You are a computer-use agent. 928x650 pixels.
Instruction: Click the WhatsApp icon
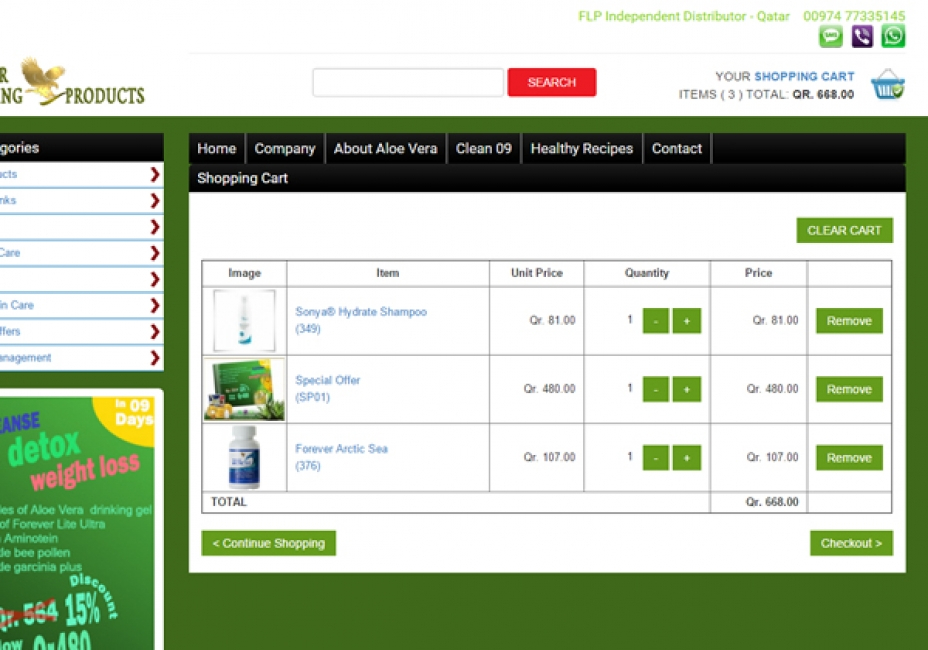coord(893,36)
